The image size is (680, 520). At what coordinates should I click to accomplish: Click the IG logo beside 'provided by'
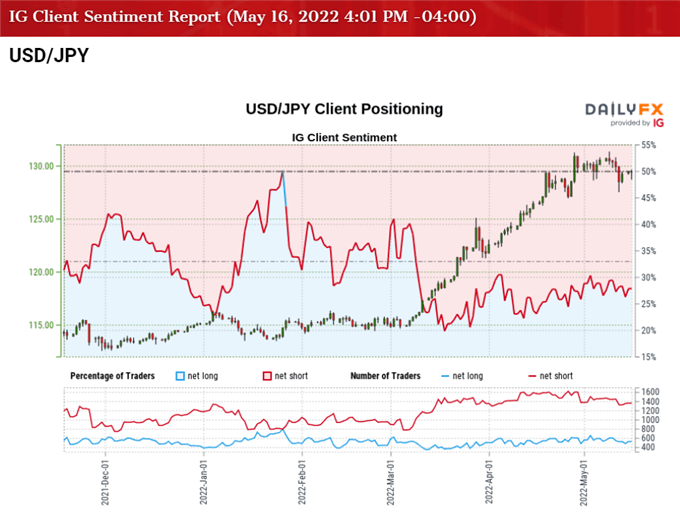658,123
